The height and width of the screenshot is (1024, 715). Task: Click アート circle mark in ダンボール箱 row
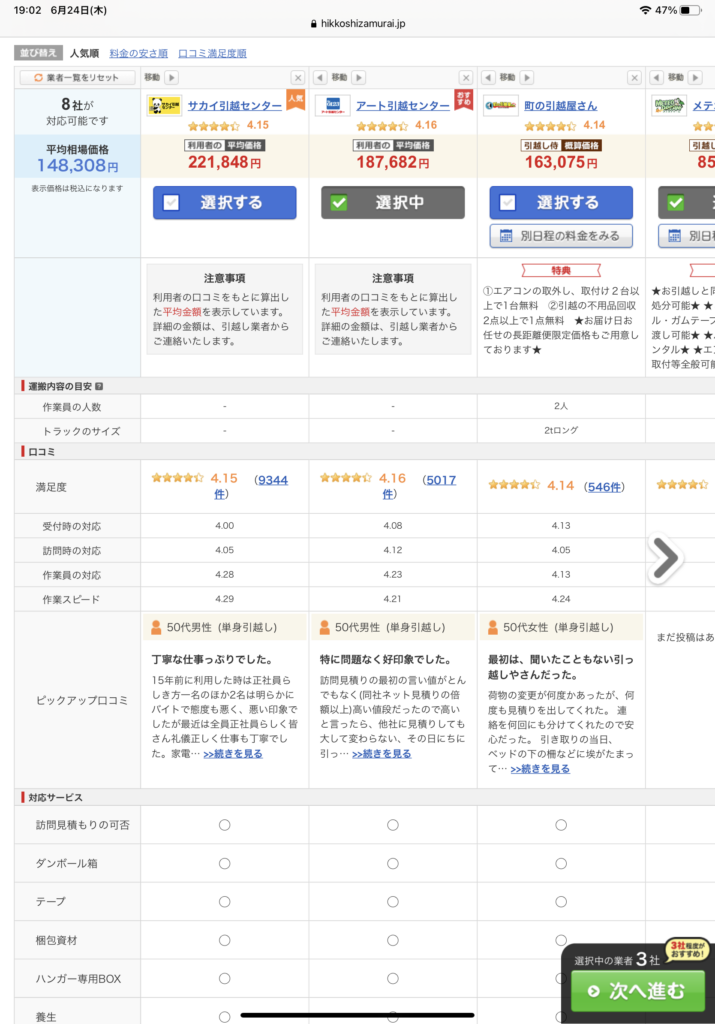(392, 863)
